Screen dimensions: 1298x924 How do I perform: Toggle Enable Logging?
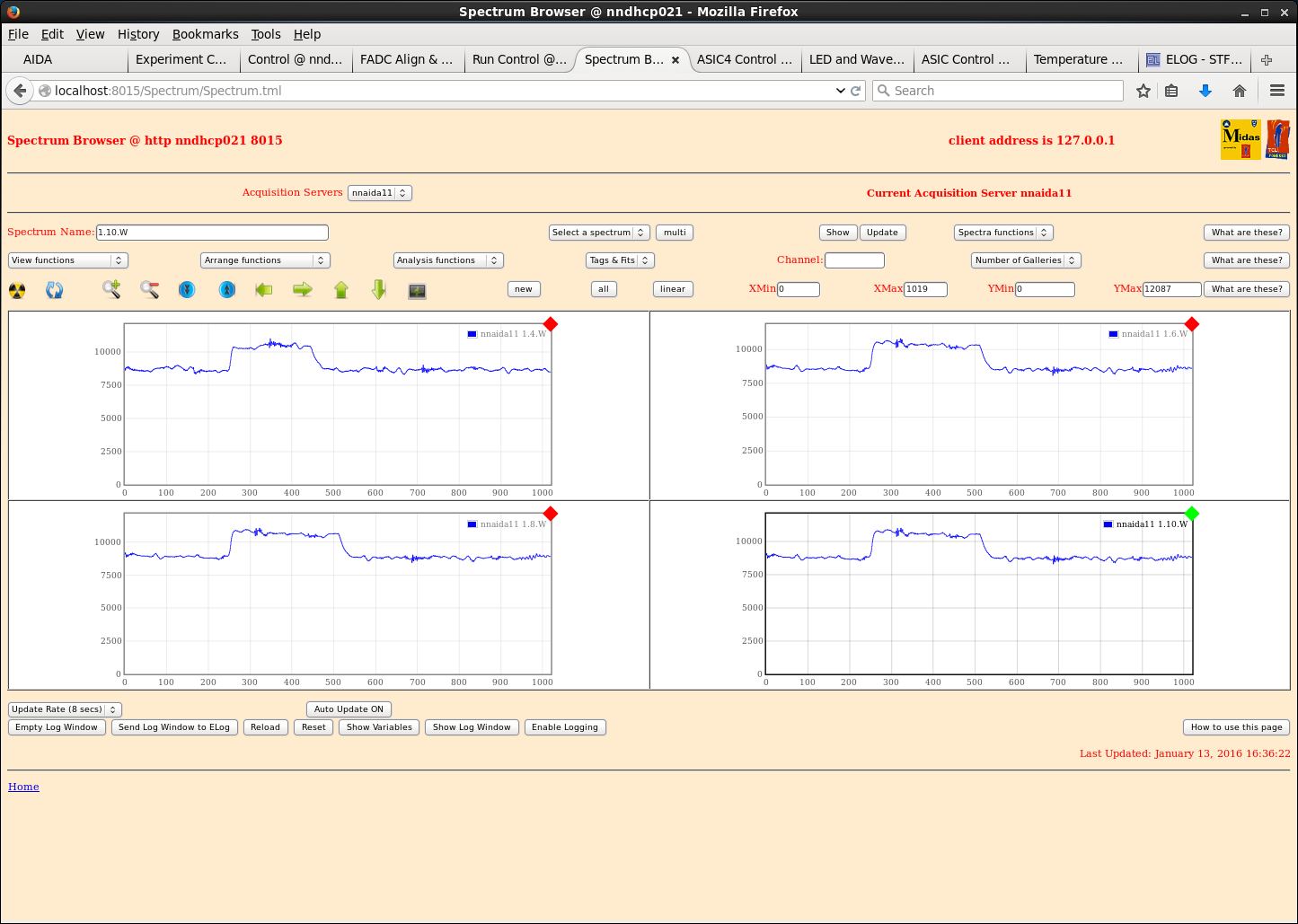(564, 727)
